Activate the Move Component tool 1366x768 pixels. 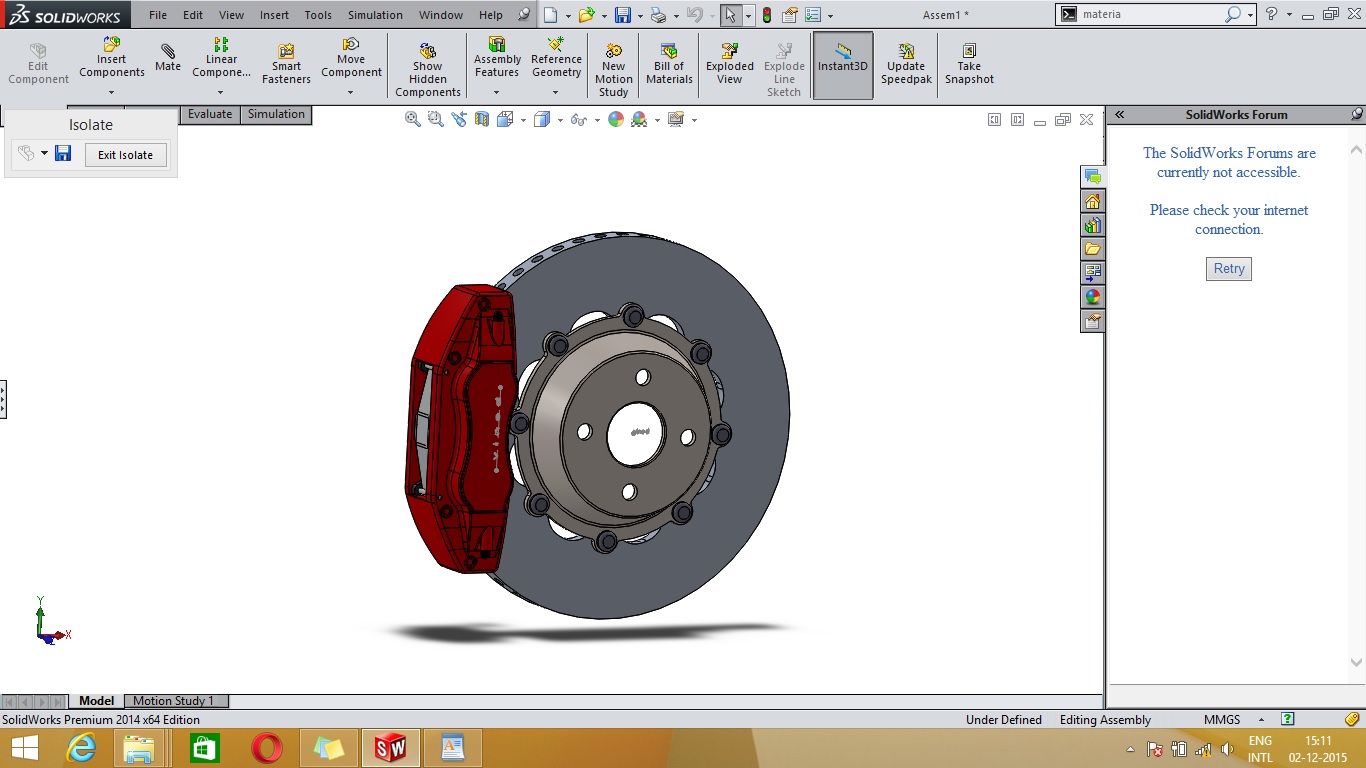click(x=351, y=58)
